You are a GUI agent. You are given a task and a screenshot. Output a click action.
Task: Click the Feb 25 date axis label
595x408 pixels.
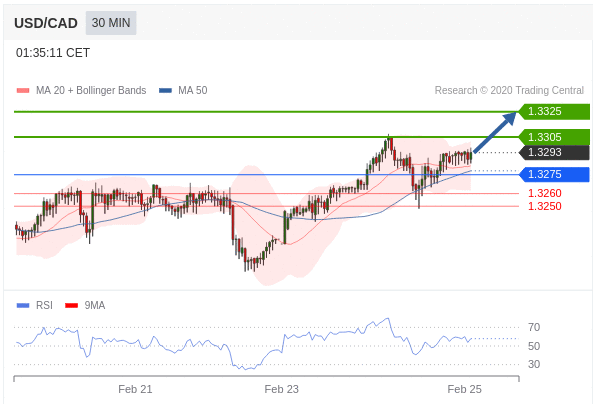click(464, 389)
